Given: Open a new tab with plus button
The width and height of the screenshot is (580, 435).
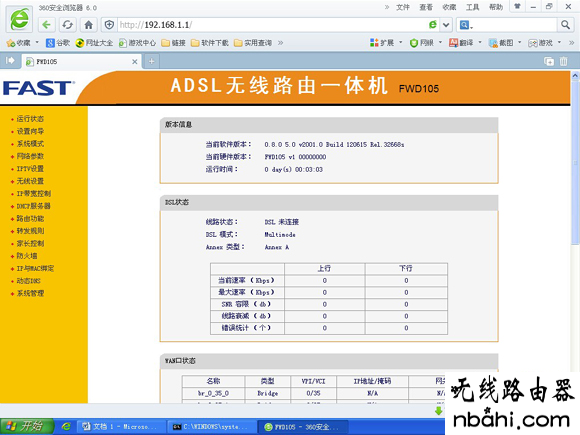Looking at the screenshot, I should 151,61.
